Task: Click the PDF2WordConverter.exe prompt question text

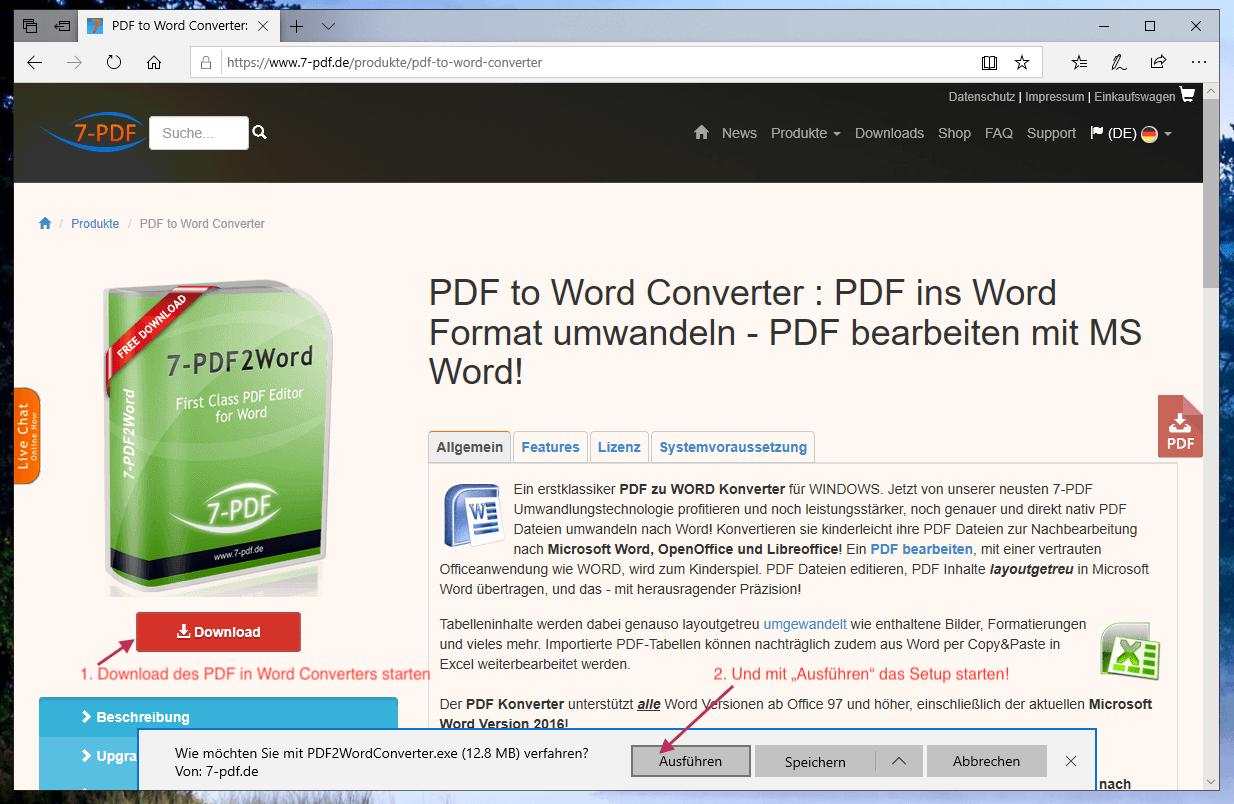Action: [382, 752]
